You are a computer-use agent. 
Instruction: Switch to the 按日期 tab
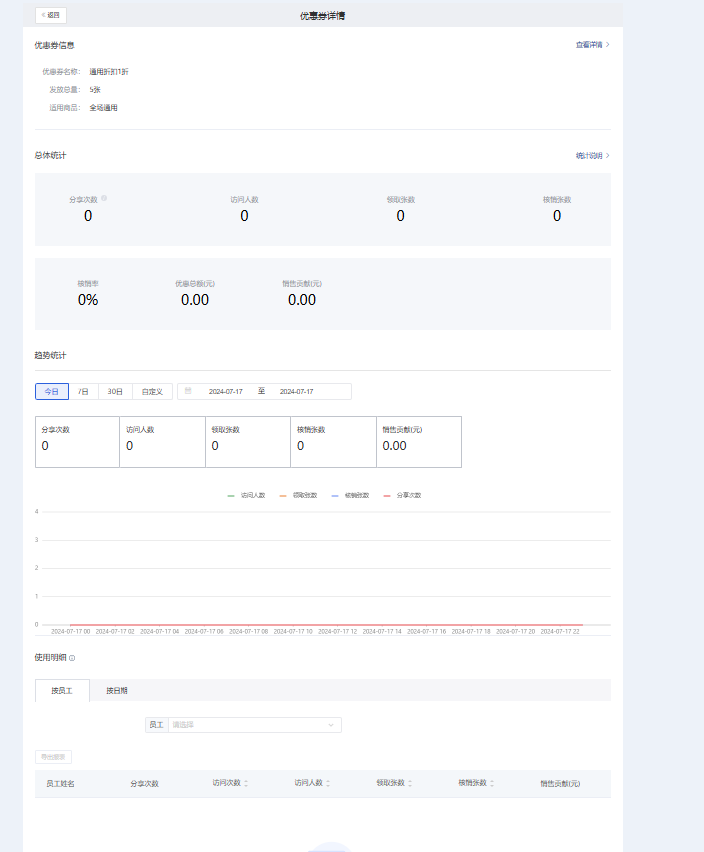117,691
